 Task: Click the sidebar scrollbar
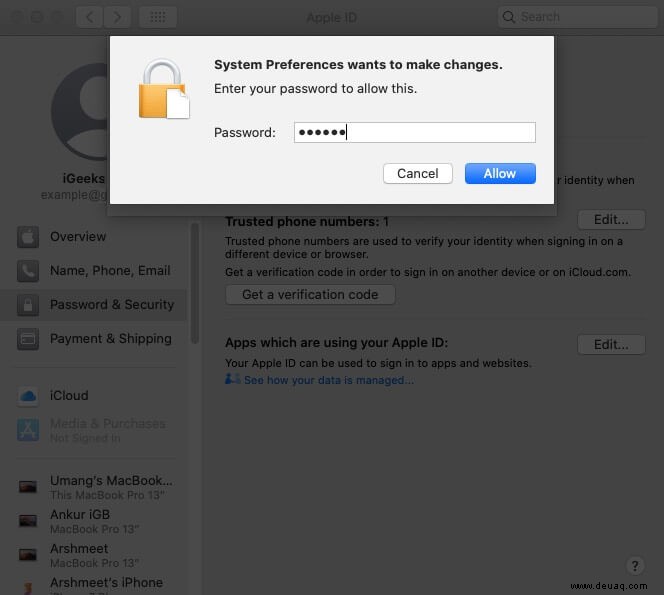[195, 283]
